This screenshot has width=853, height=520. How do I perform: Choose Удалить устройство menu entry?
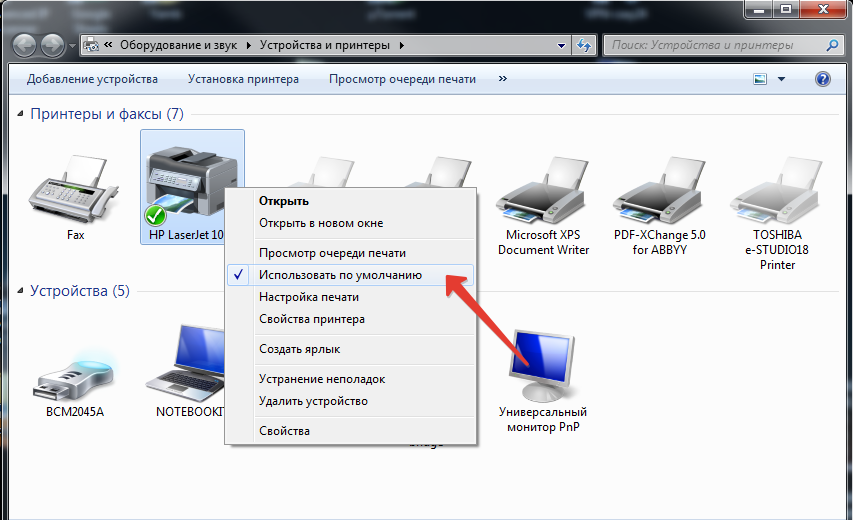pos(350,401)
